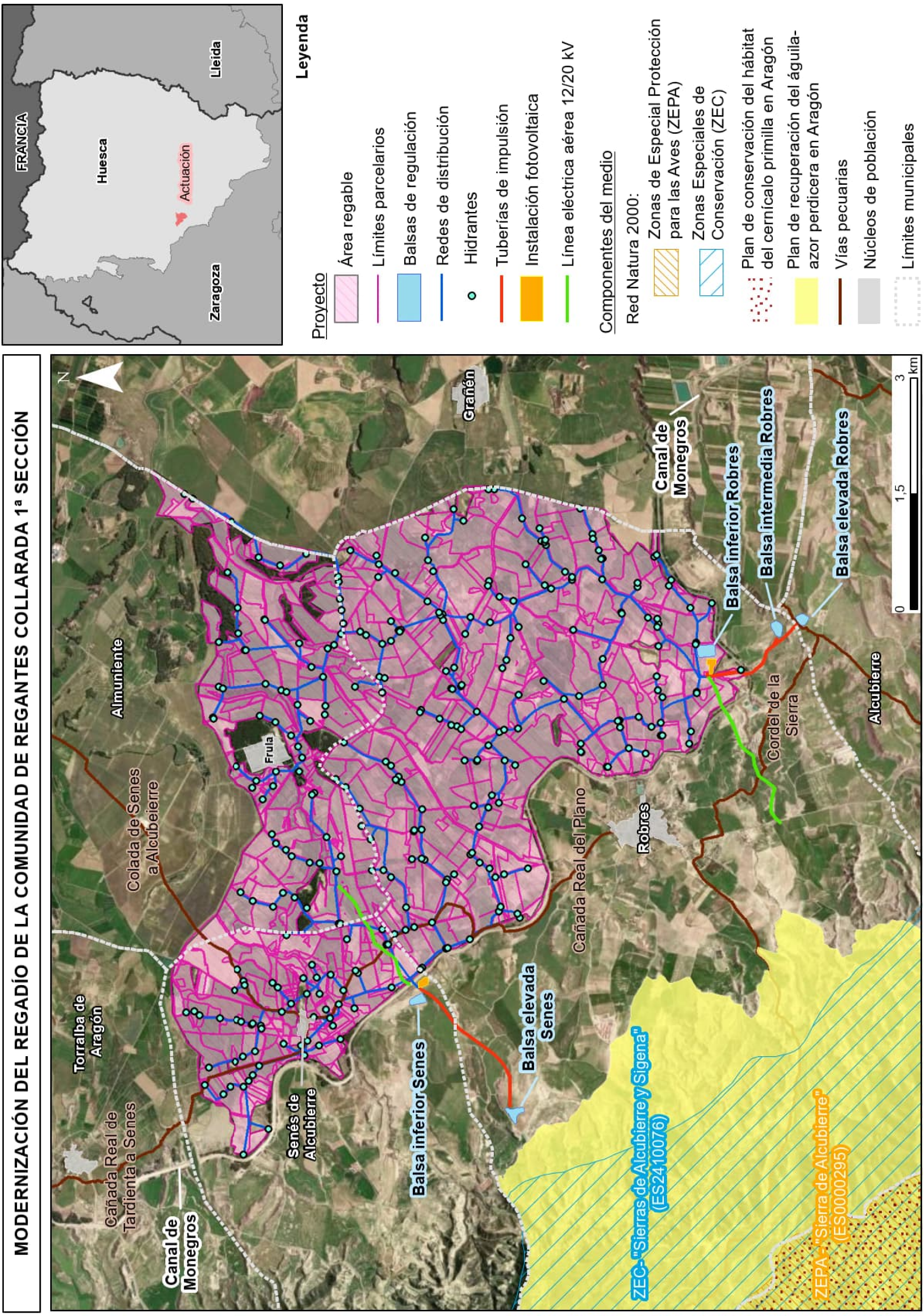The width and height of the screenshot is (924, 1316).
Task: Click the Robres town label
Action: 643,828
